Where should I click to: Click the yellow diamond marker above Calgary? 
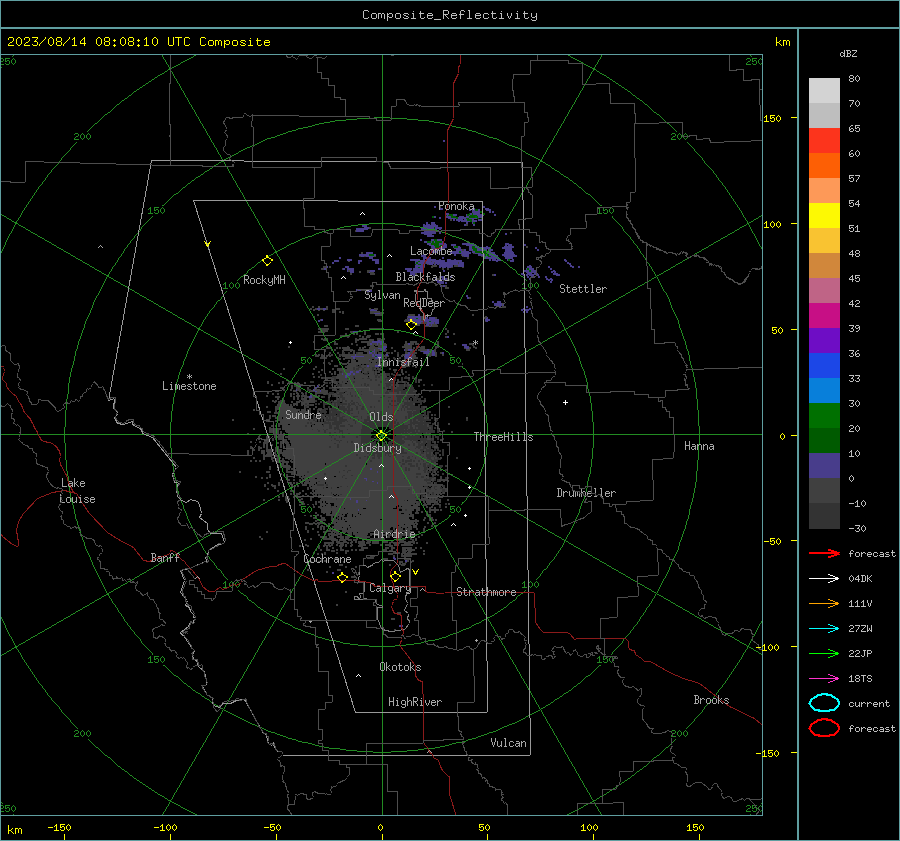click(395, 576)
